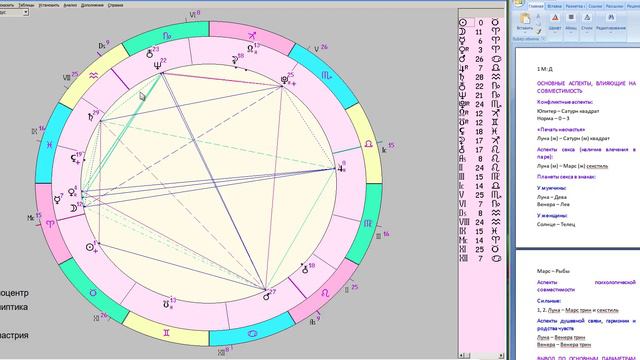
Task: Click the Libra sign on the outer ring
Action: pos(368,144)
